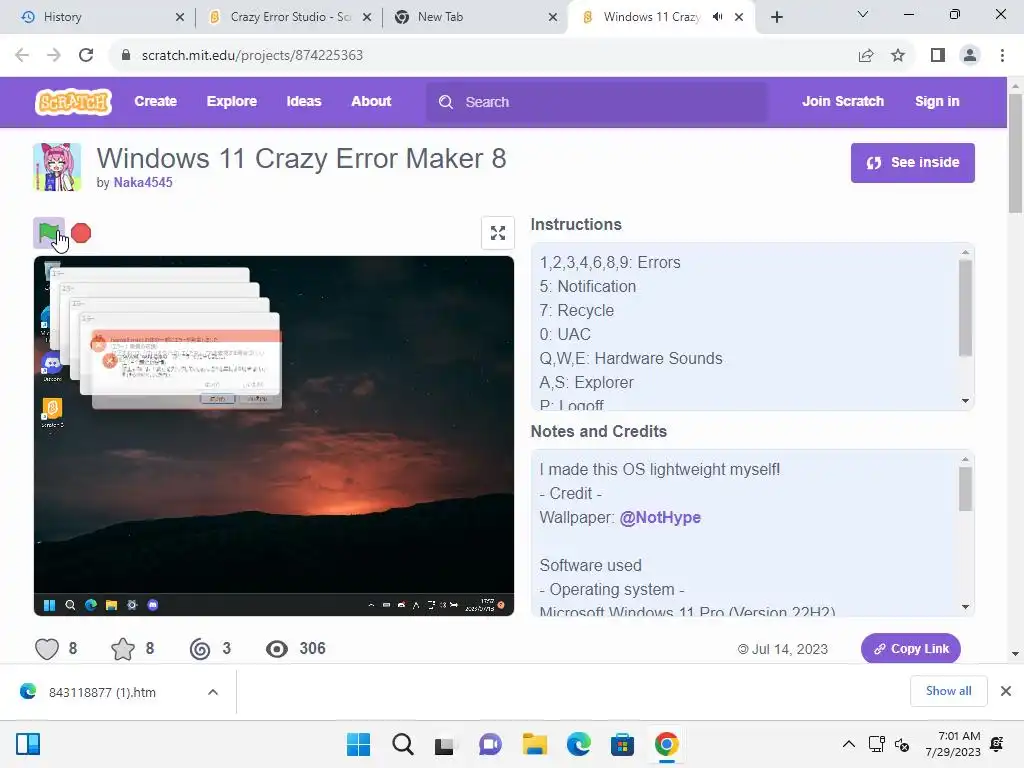Open Chat app from taskbar
Image resolution: width=1024 pixels, height=768 pixels.
tap(490, 744)
